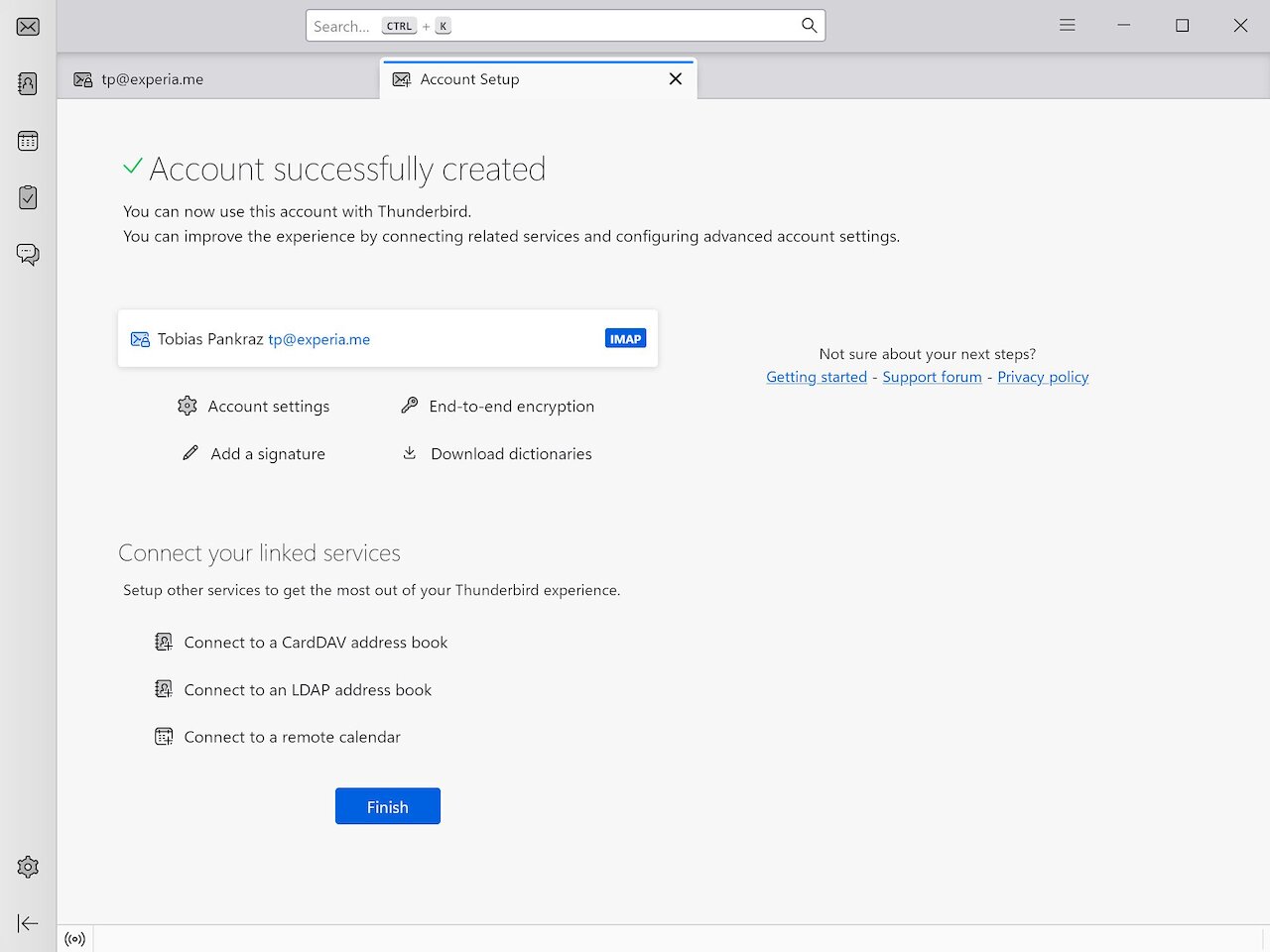This screenshot has height=952, width=1270.
Task: Select the Account Setup tab
Action: click(x=470, y=78)
